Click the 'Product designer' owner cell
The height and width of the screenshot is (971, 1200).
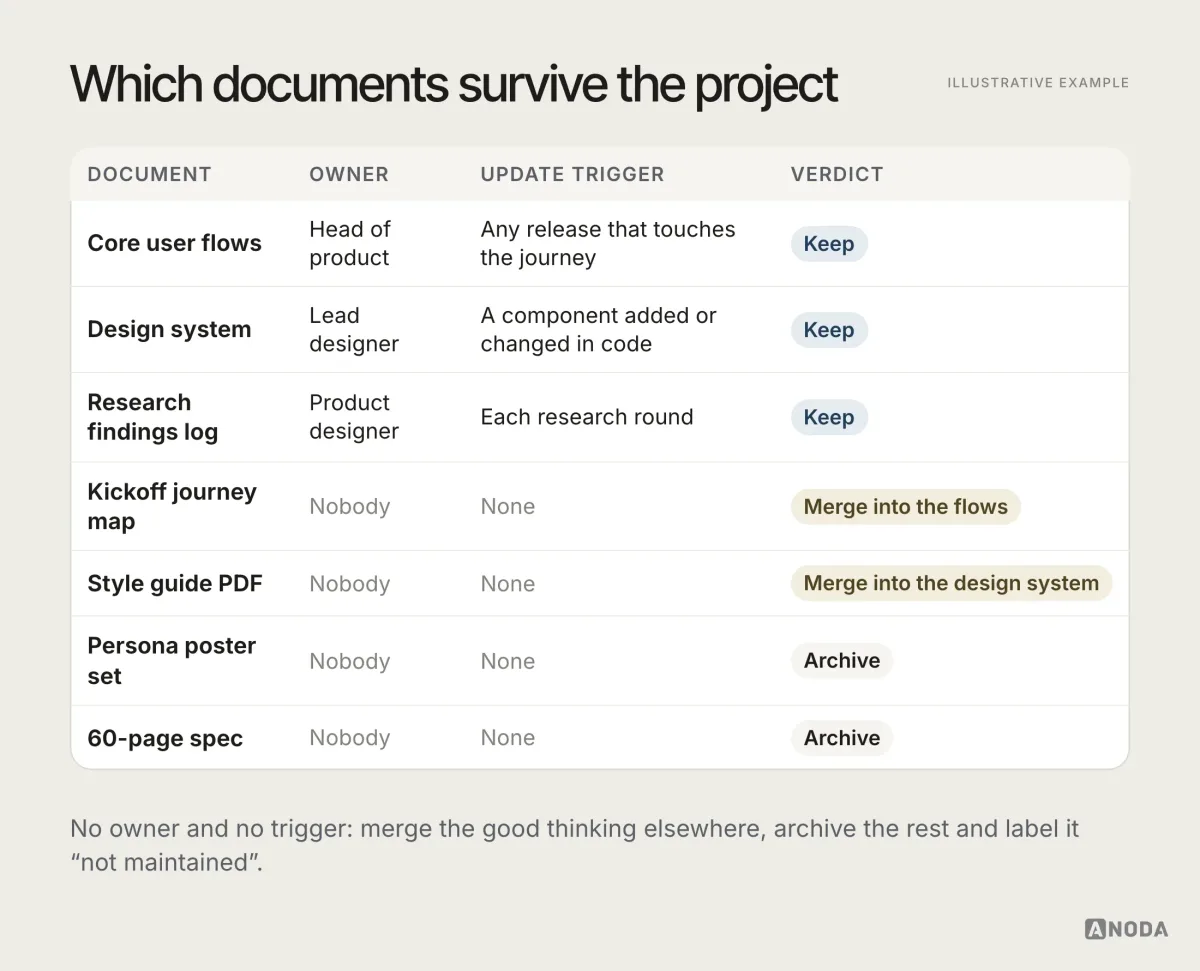[354, 417]
